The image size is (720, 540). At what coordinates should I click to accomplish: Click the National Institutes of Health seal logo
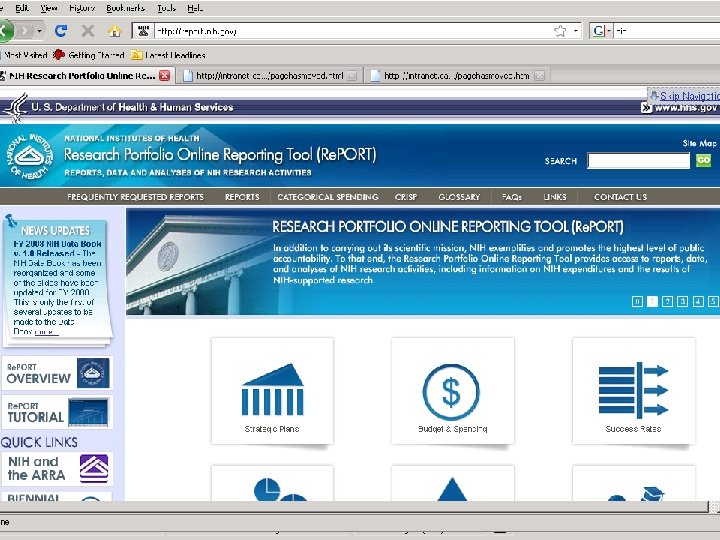[x=29, y=157]
